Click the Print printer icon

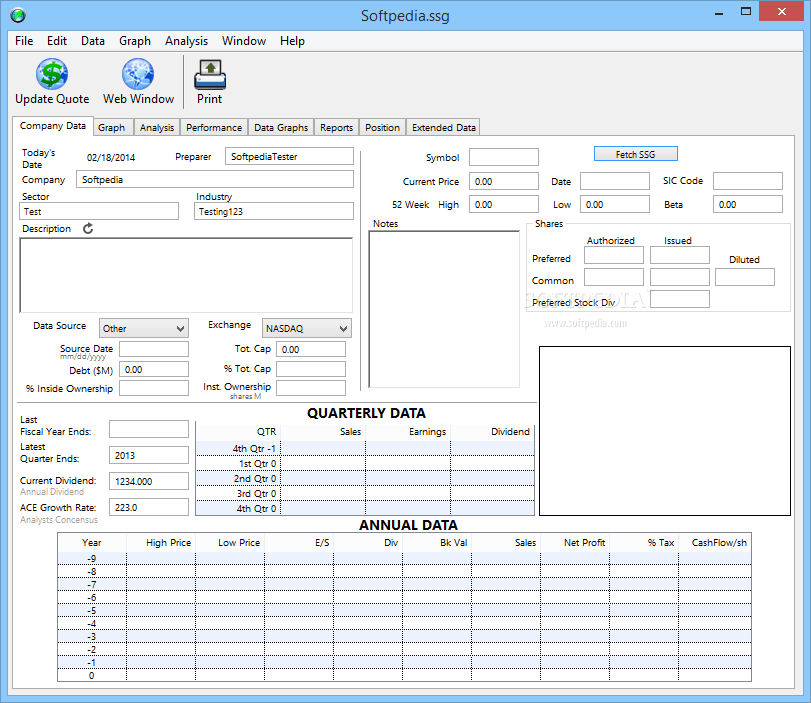pos(209,74)
